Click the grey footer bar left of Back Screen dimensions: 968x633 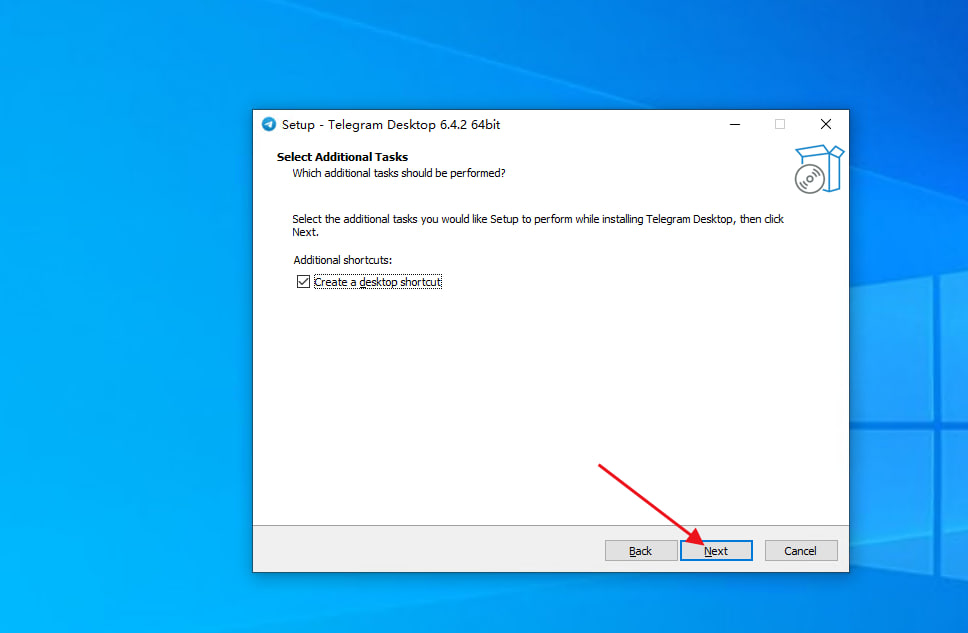[x=420, y=550]
